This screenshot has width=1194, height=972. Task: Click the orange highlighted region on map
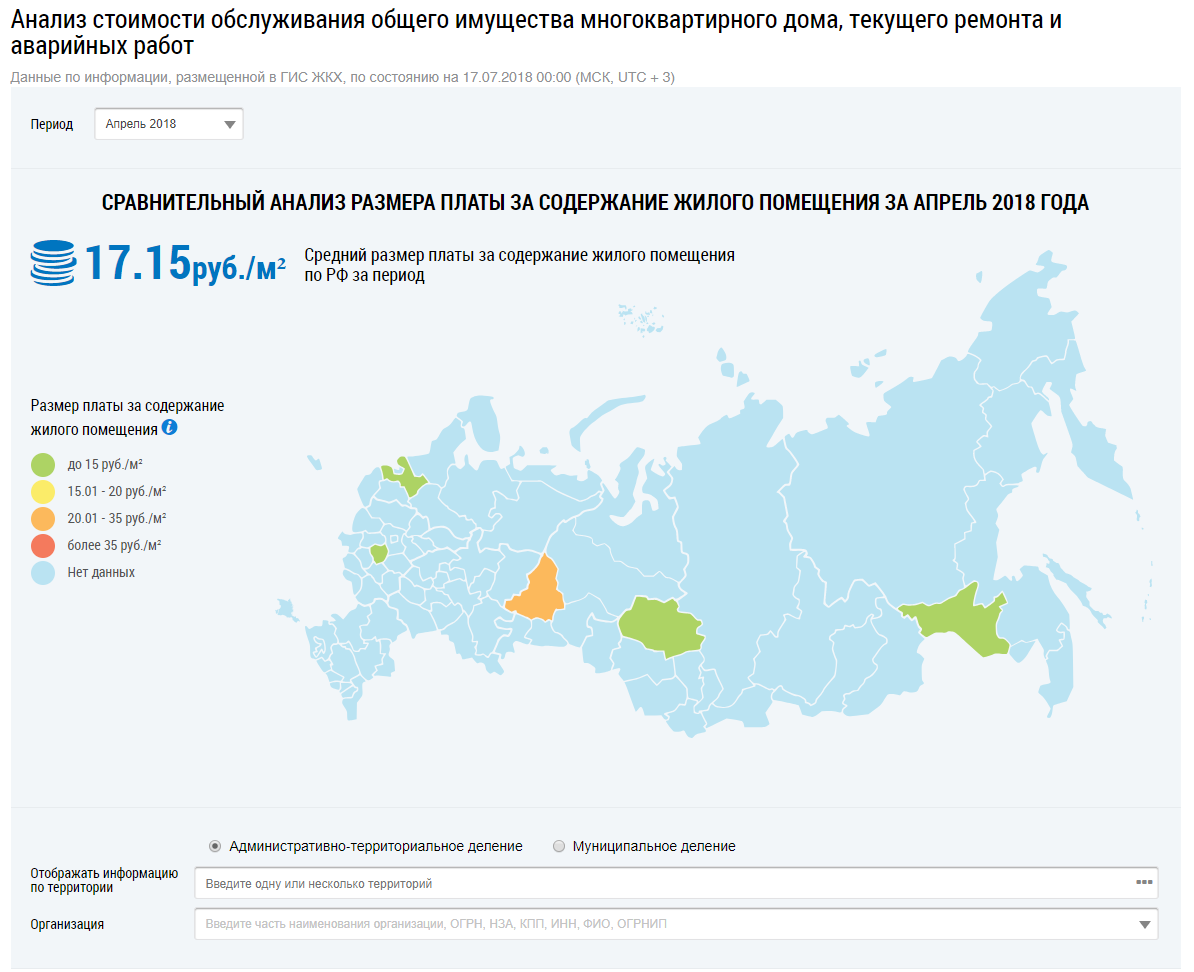(x=538, y=587)
